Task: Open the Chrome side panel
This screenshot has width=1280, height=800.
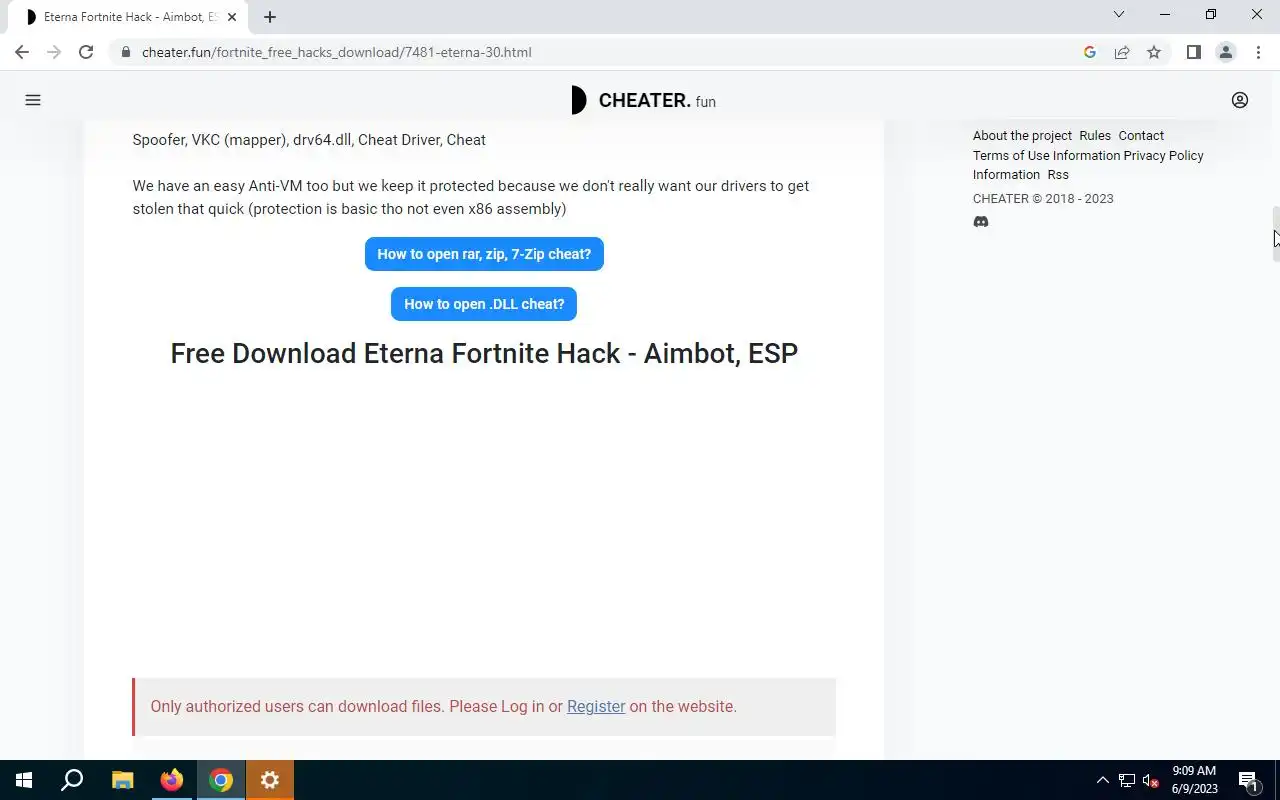Action: 1194,52
